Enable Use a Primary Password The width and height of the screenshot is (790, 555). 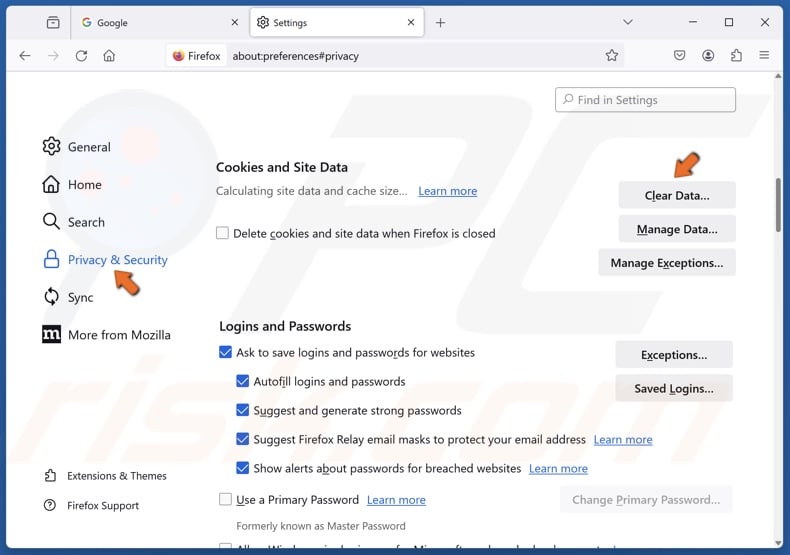click(225, 500)
